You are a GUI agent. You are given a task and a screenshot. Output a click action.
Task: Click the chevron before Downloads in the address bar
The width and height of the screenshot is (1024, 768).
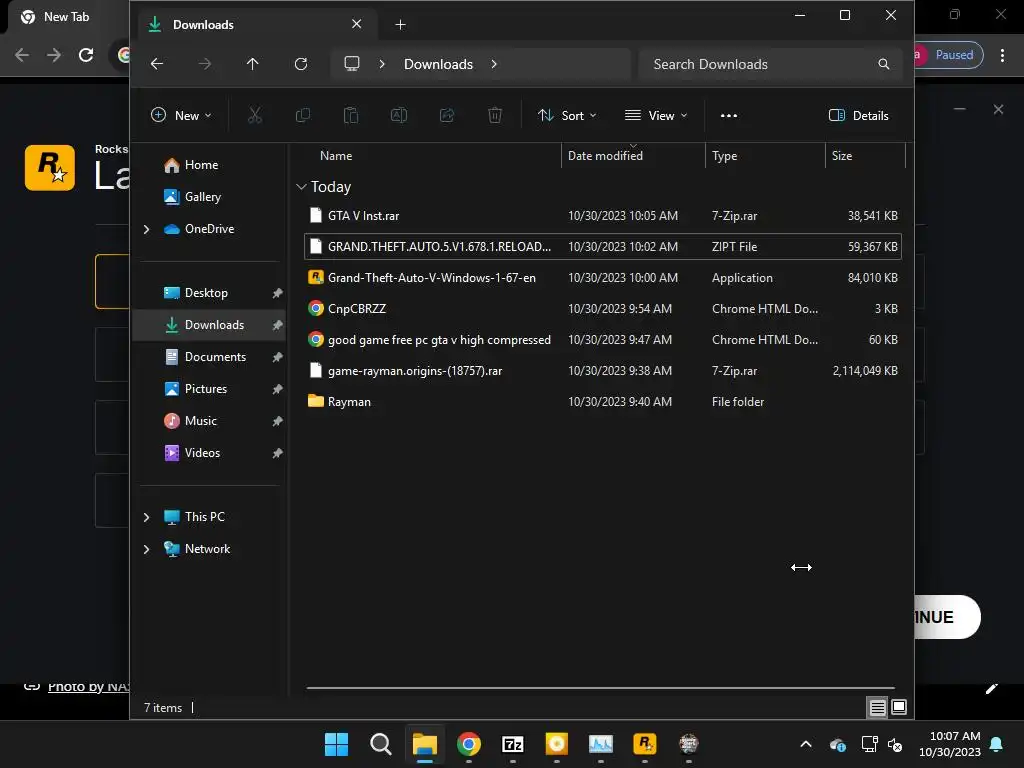click(x=382, y=64)
